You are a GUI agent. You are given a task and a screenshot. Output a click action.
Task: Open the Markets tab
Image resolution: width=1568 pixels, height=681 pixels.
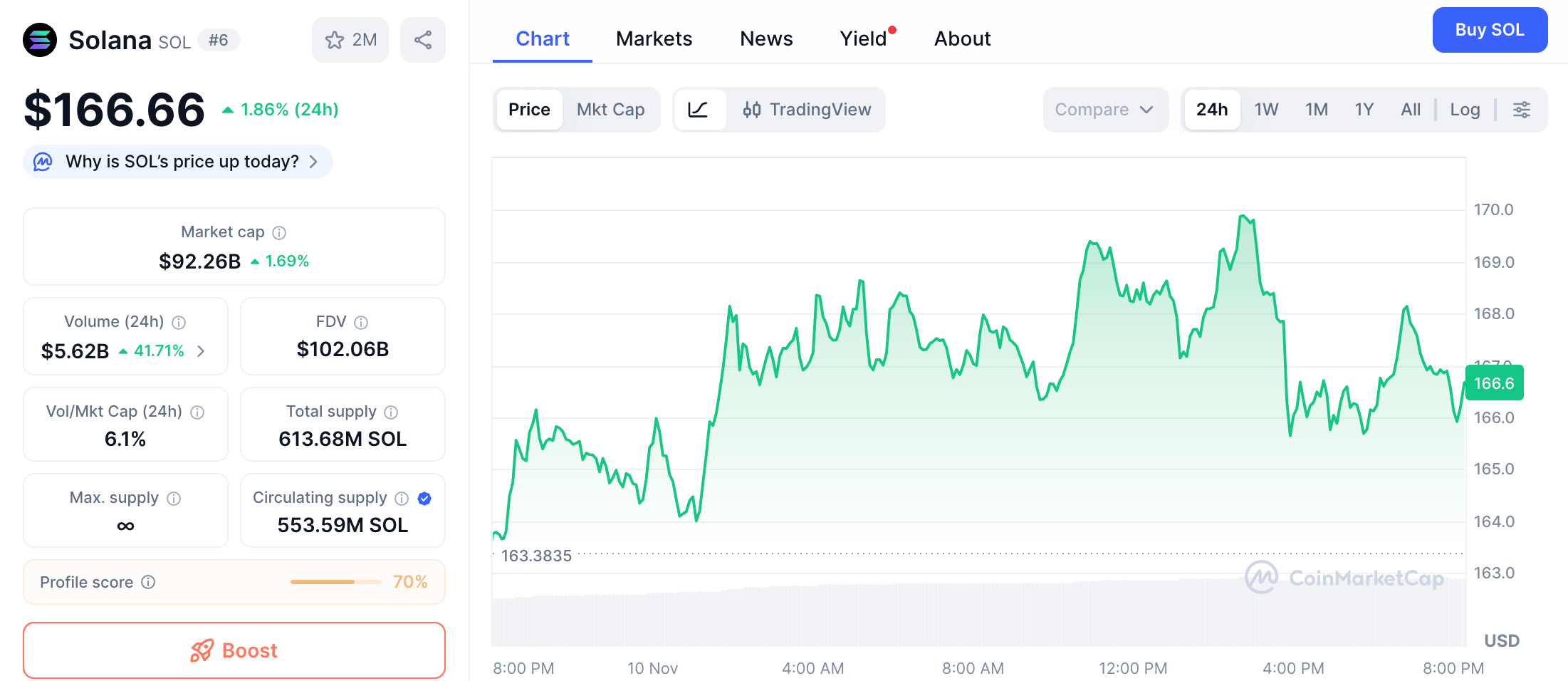click(x=654, y=38)
